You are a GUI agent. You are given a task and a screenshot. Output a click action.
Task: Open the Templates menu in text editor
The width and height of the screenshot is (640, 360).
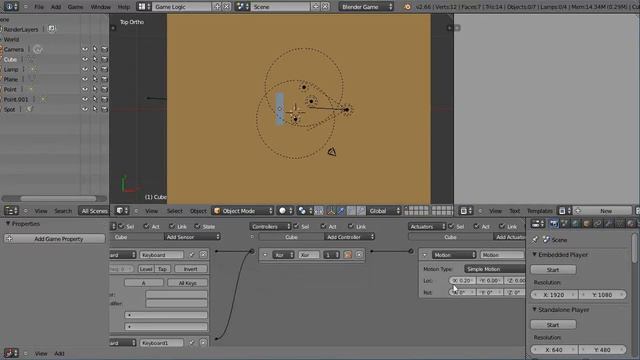540,211
